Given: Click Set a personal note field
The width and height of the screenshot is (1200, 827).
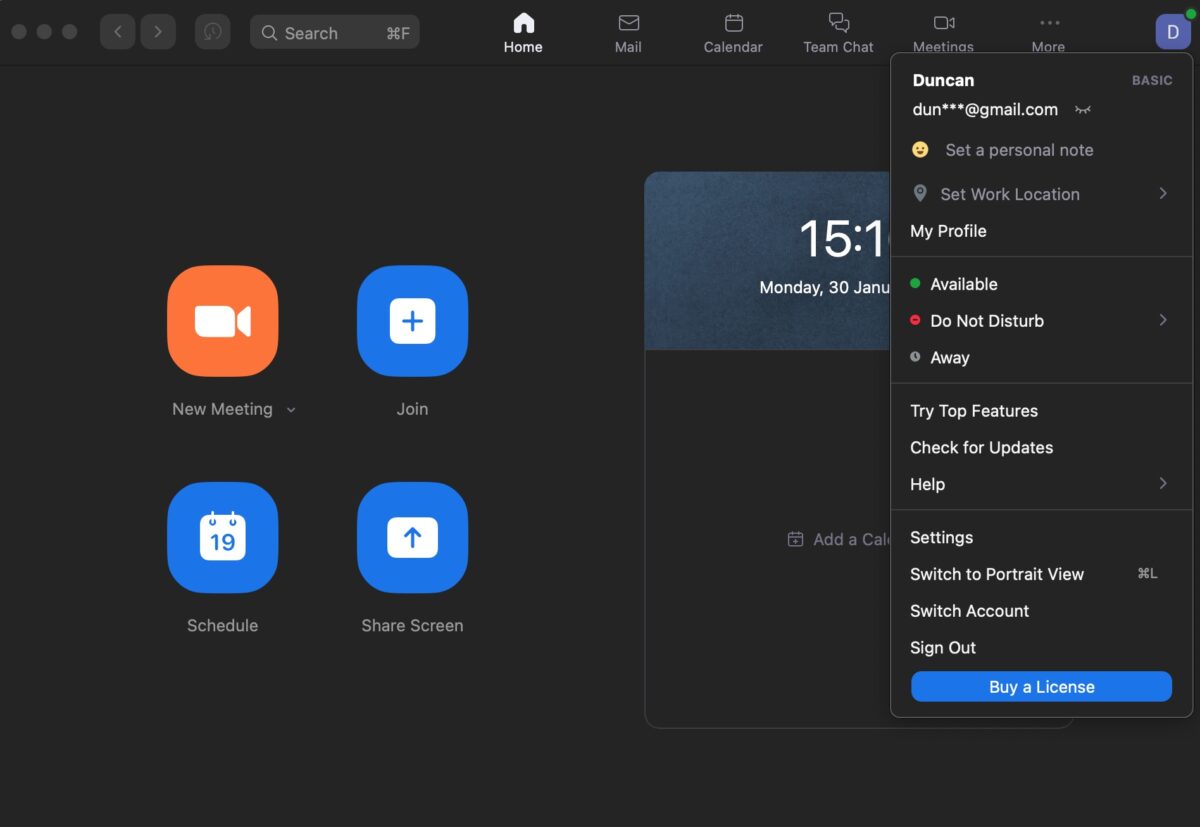Looking at the screenshot, I should pyautogui.click(x=1019, y=150).
